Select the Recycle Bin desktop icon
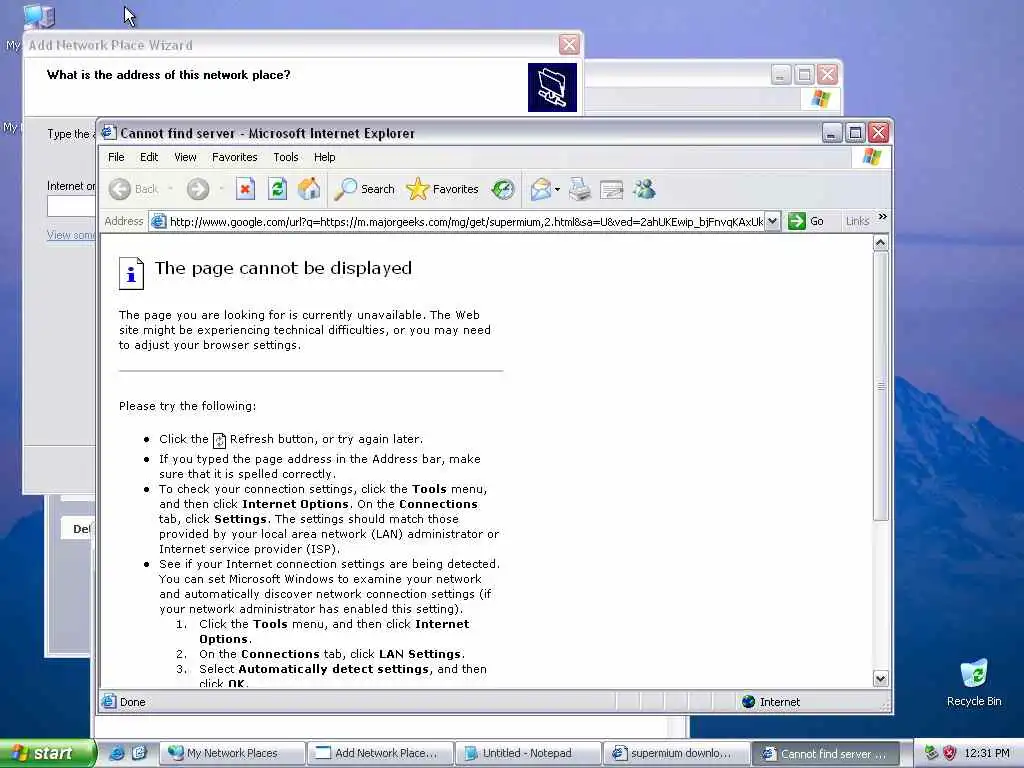Viewport: 1024px width, 768px height. pos(974,682)
